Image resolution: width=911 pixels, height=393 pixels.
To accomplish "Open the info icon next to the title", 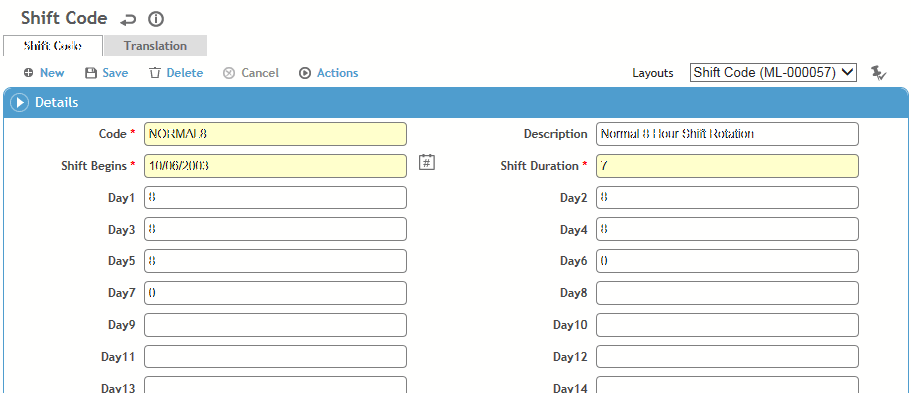I will click(156, 19).
